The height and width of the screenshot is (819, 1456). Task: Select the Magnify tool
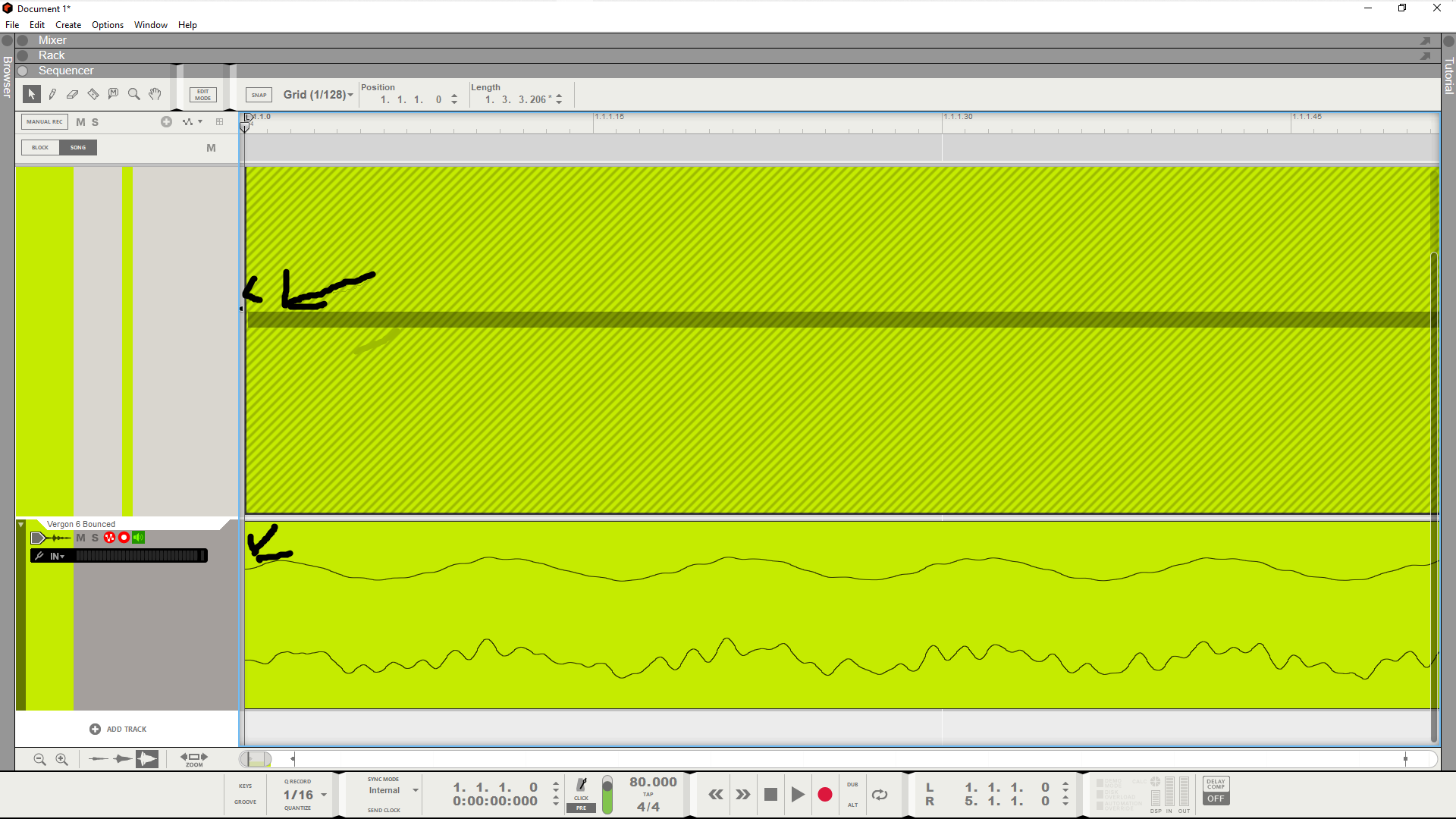click(134, 94)
